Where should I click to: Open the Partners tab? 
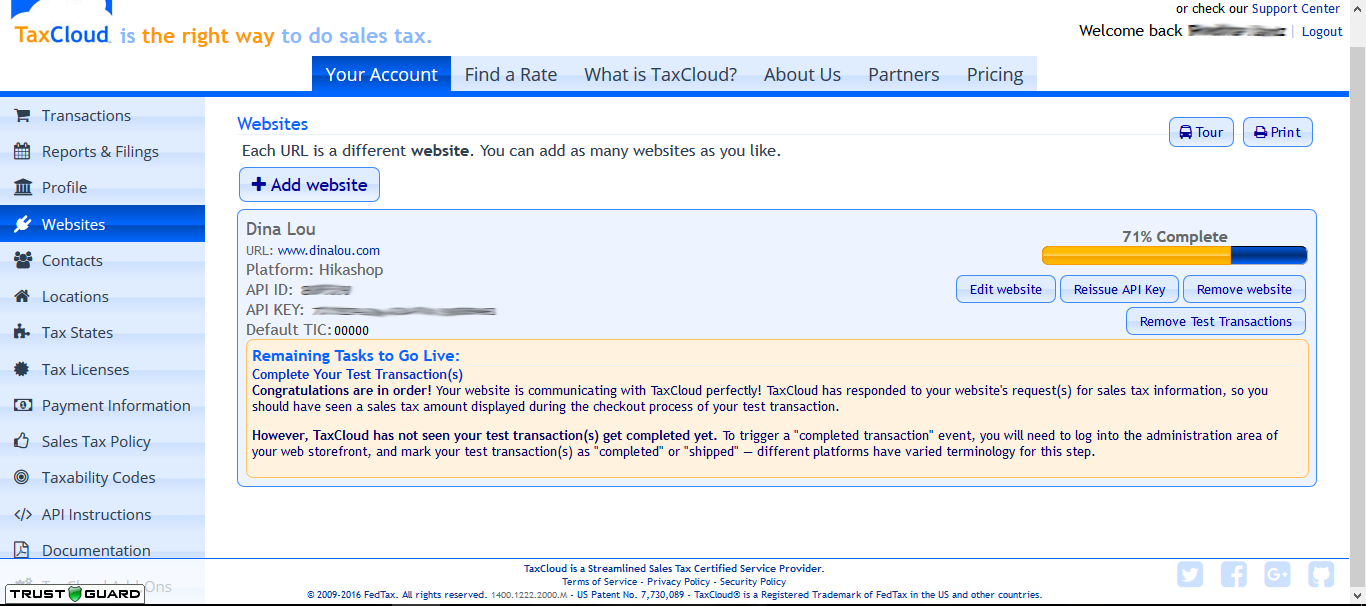pos(904,74)
